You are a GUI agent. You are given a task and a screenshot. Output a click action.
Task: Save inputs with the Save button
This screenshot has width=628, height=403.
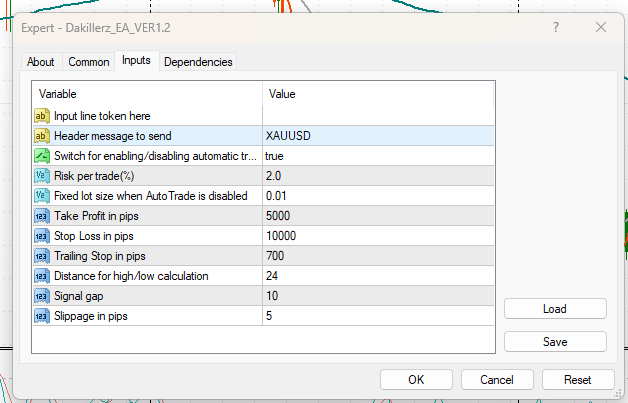pos(555,342)
